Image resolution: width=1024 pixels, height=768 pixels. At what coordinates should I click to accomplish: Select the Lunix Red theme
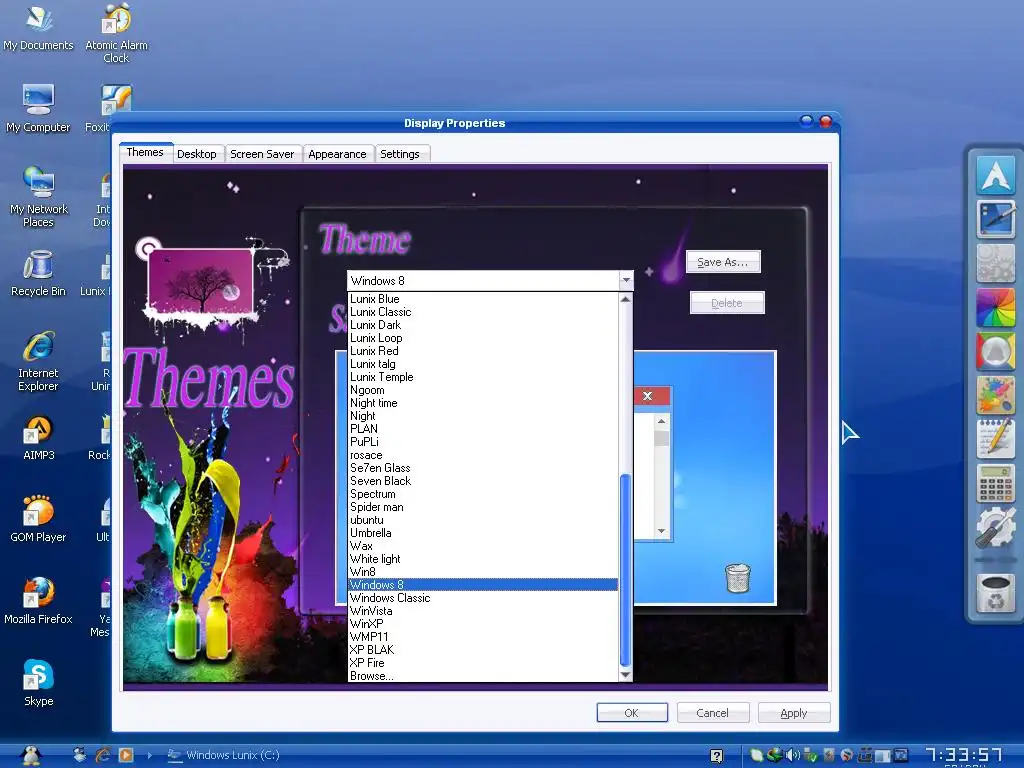pyautogui.click(x=483, y=351)
